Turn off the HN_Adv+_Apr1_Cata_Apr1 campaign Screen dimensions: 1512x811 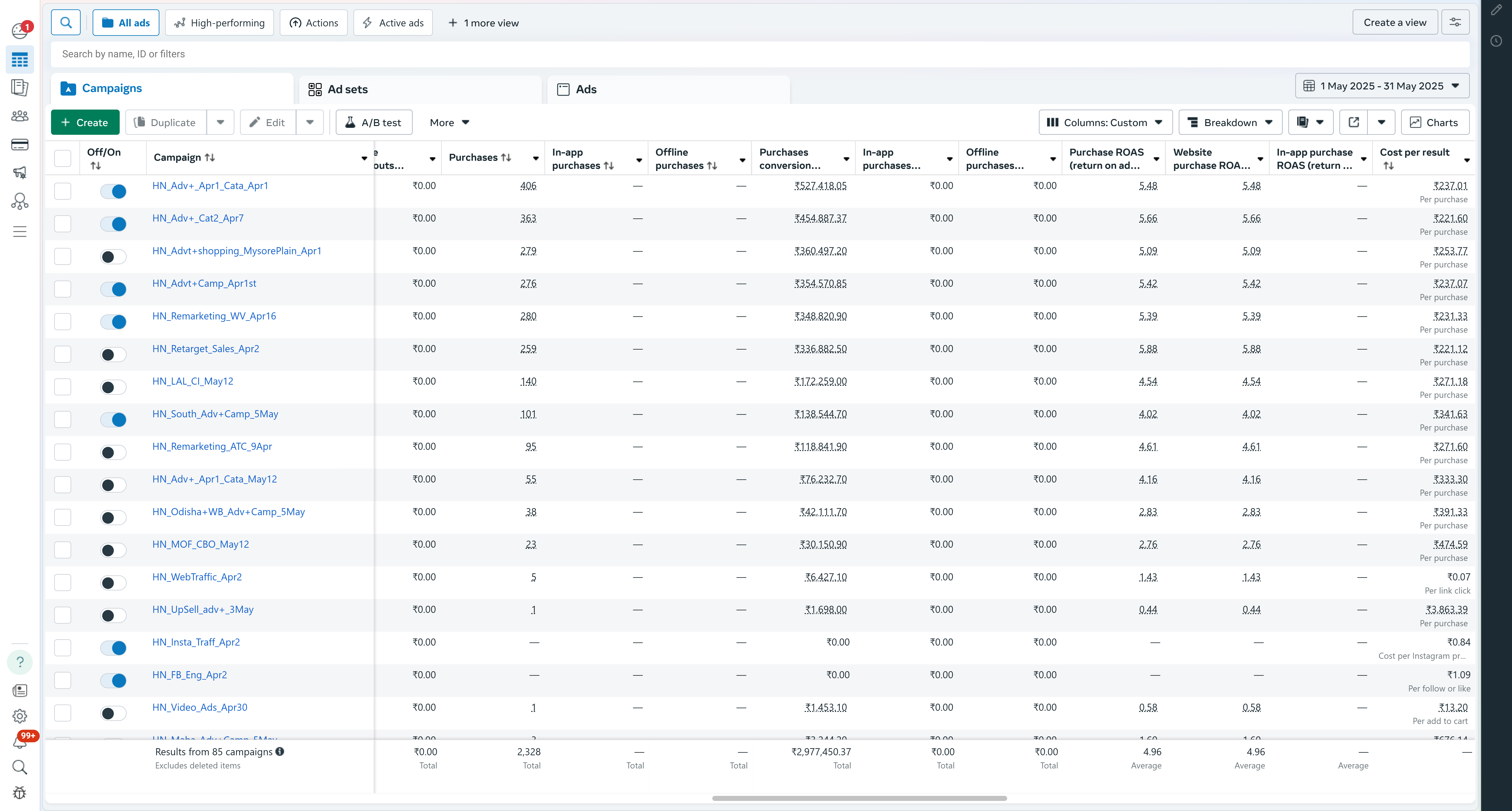[113, 191]
